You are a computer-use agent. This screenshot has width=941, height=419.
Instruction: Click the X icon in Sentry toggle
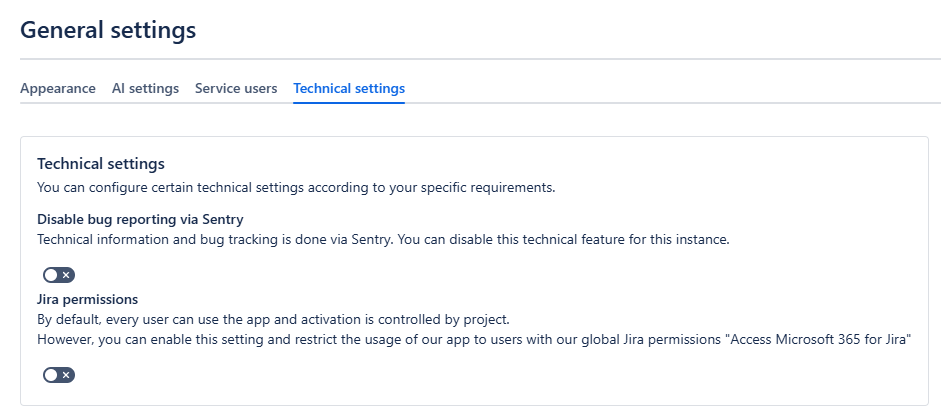coord(66,275)
